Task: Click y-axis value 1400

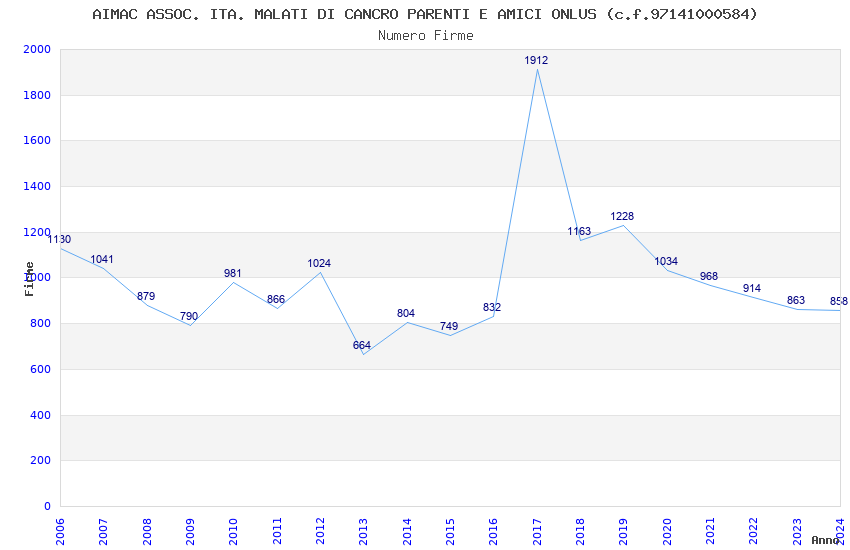Action: [x=37, y=186]
